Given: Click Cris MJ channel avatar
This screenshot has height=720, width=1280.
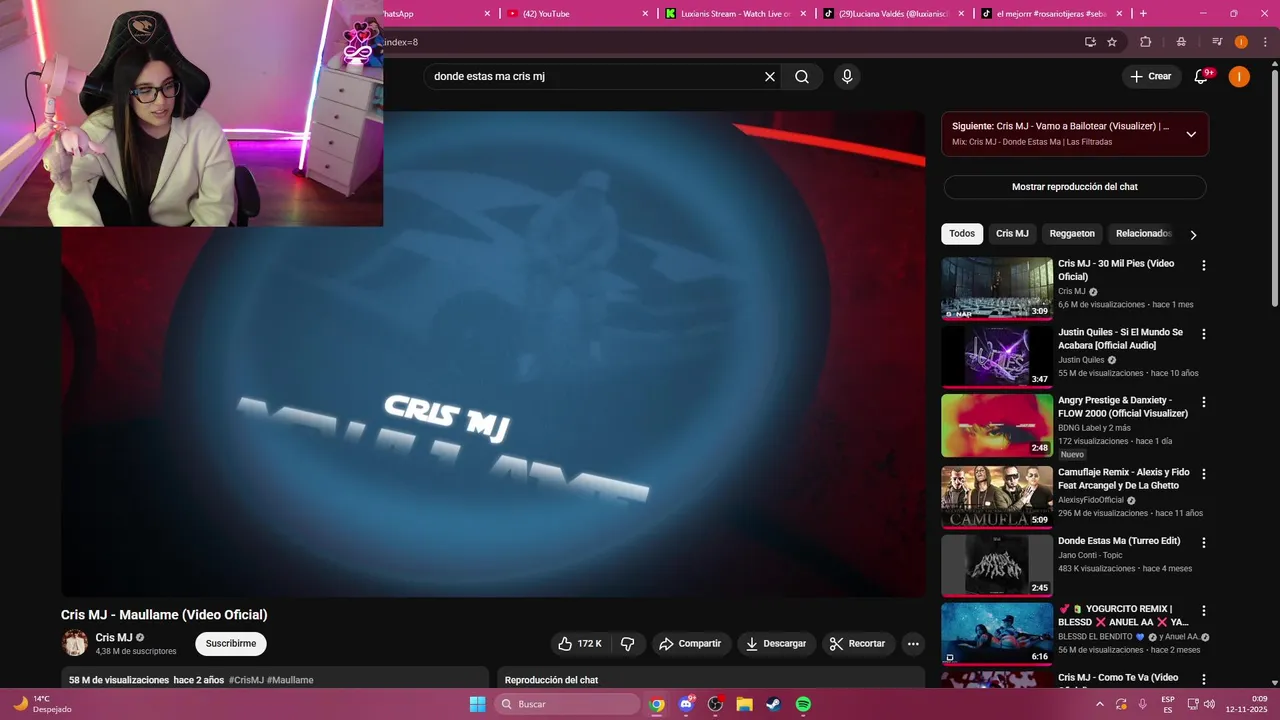Looking at the screenshot, I should coord(75,643).
